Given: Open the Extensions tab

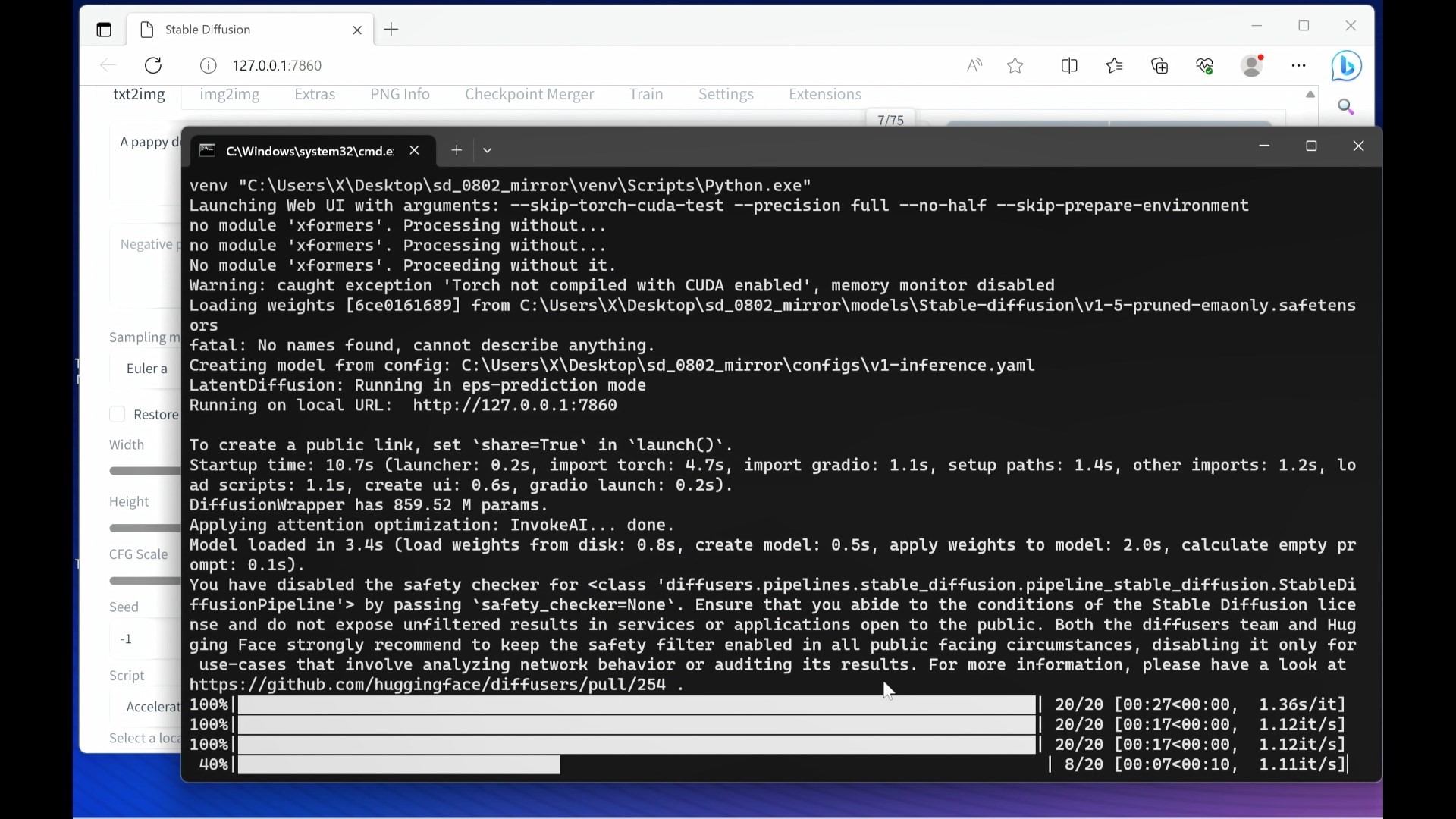Looking at the screenshot, I should (825, 94).
